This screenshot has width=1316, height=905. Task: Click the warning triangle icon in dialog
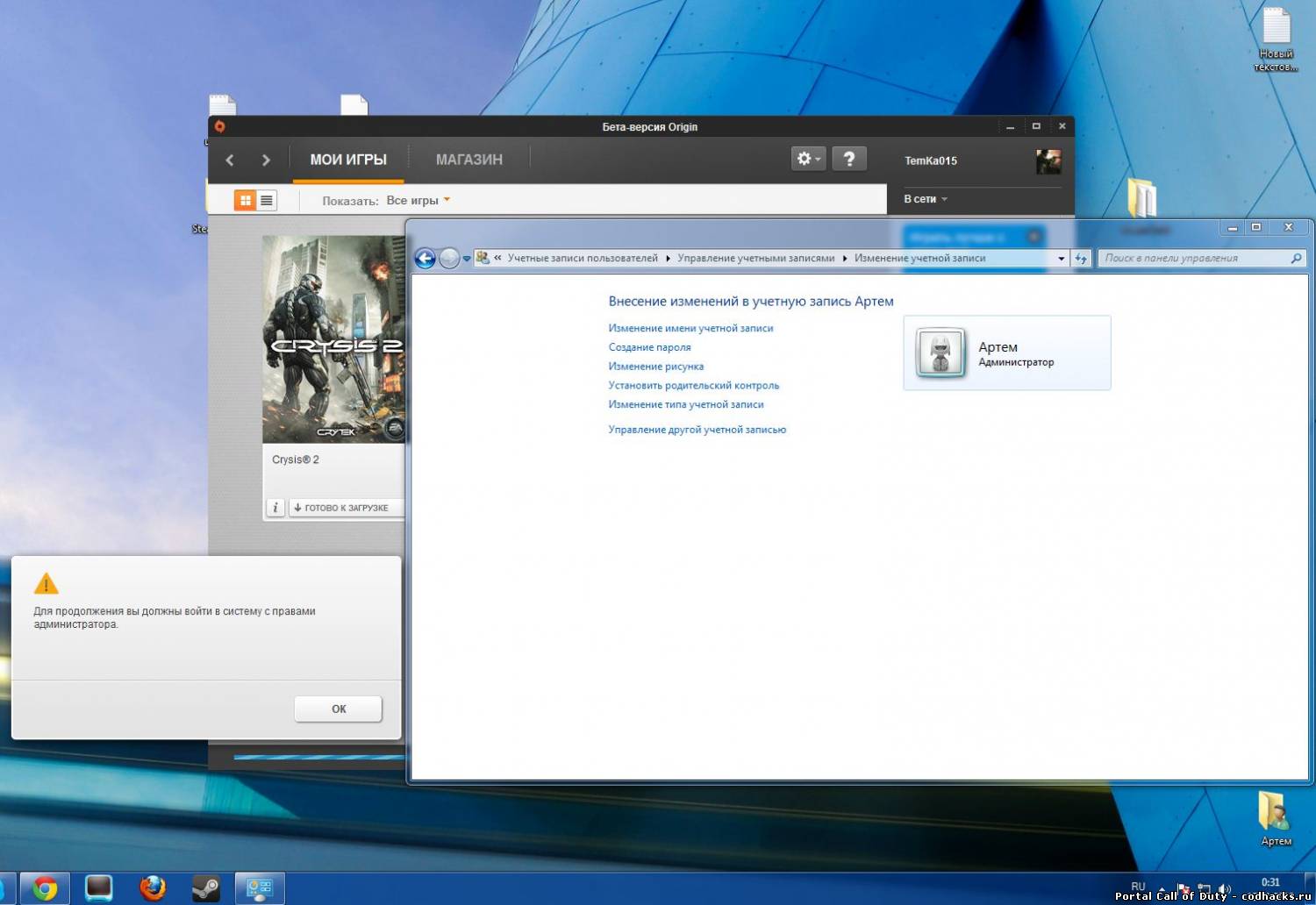point(46,583)
